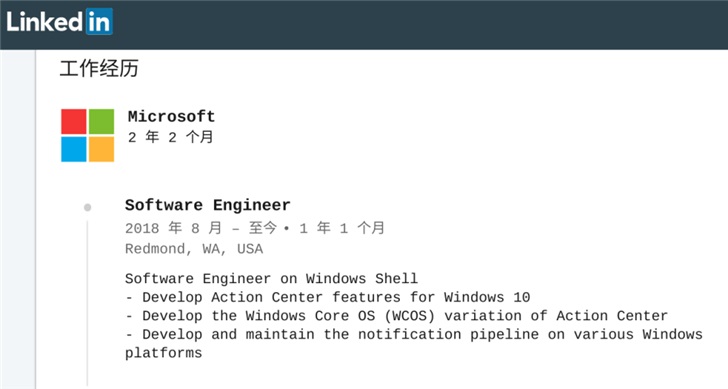
Task: Click "Software Engineer on Windows Shell" description line
Action: (x=271, y=279)
